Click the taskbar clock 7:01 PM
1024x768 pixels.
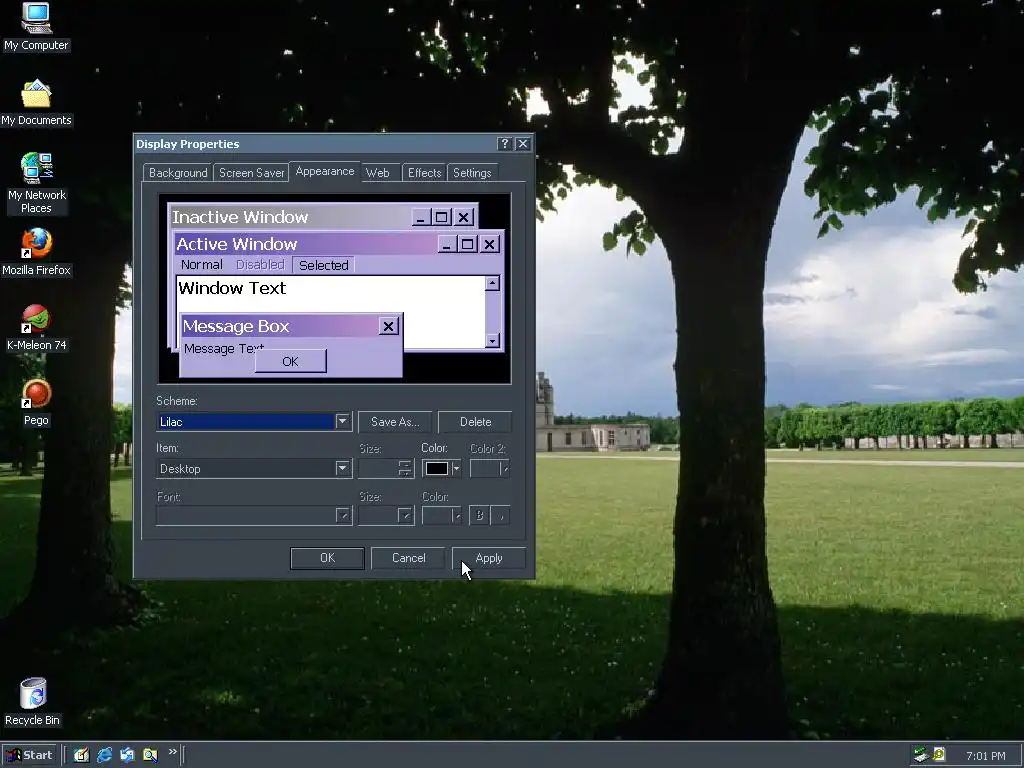tap(985, 756)
